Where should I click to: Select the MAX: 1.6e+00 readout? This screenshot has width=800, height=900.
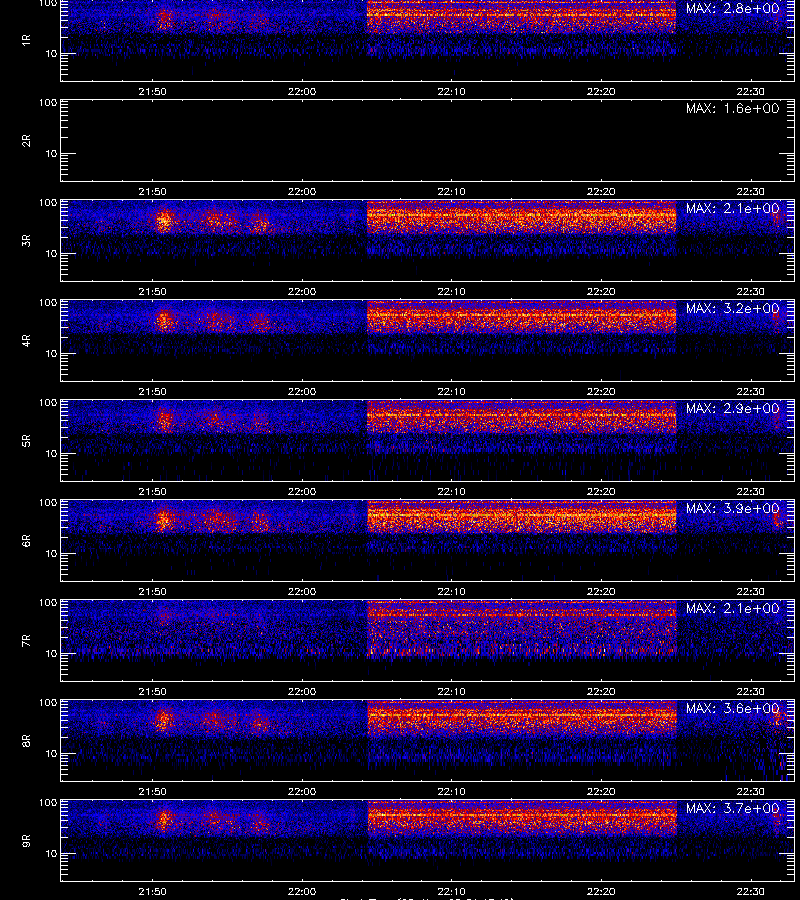point(732,108)
